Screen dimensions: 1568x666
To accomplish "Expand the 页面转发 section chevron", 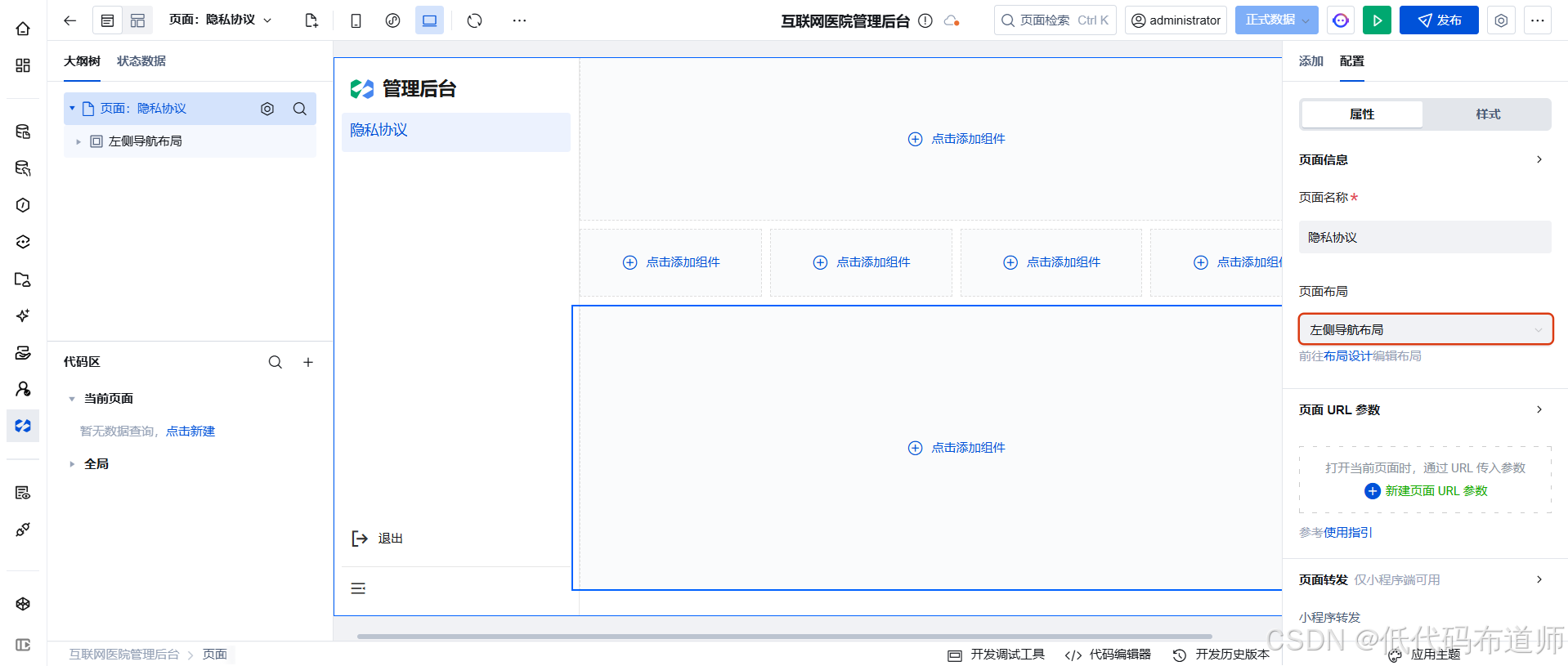I will pyautogui.click(x=1539, y=579).
